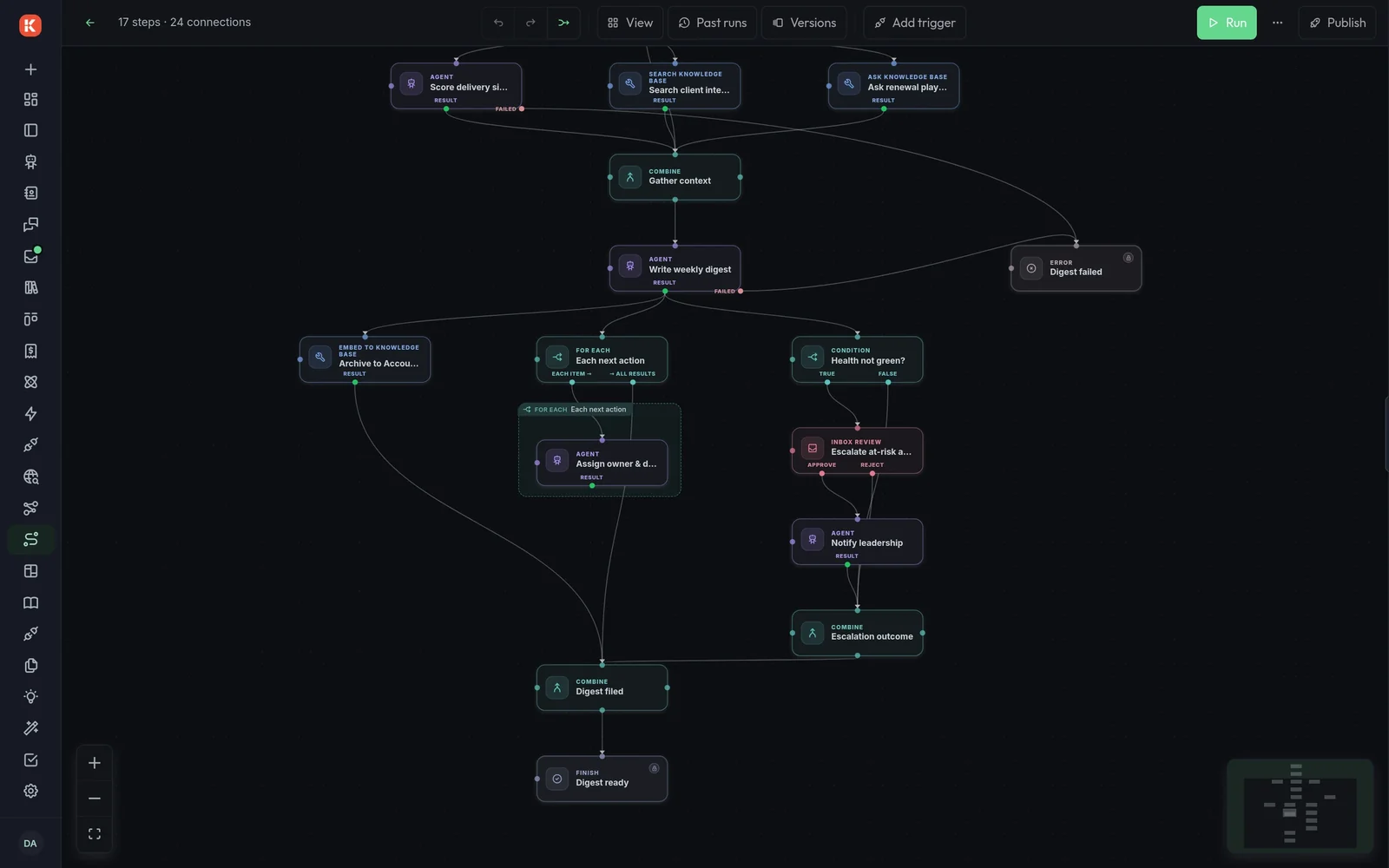Open the open book icon in sidebar

coord(30,602)
